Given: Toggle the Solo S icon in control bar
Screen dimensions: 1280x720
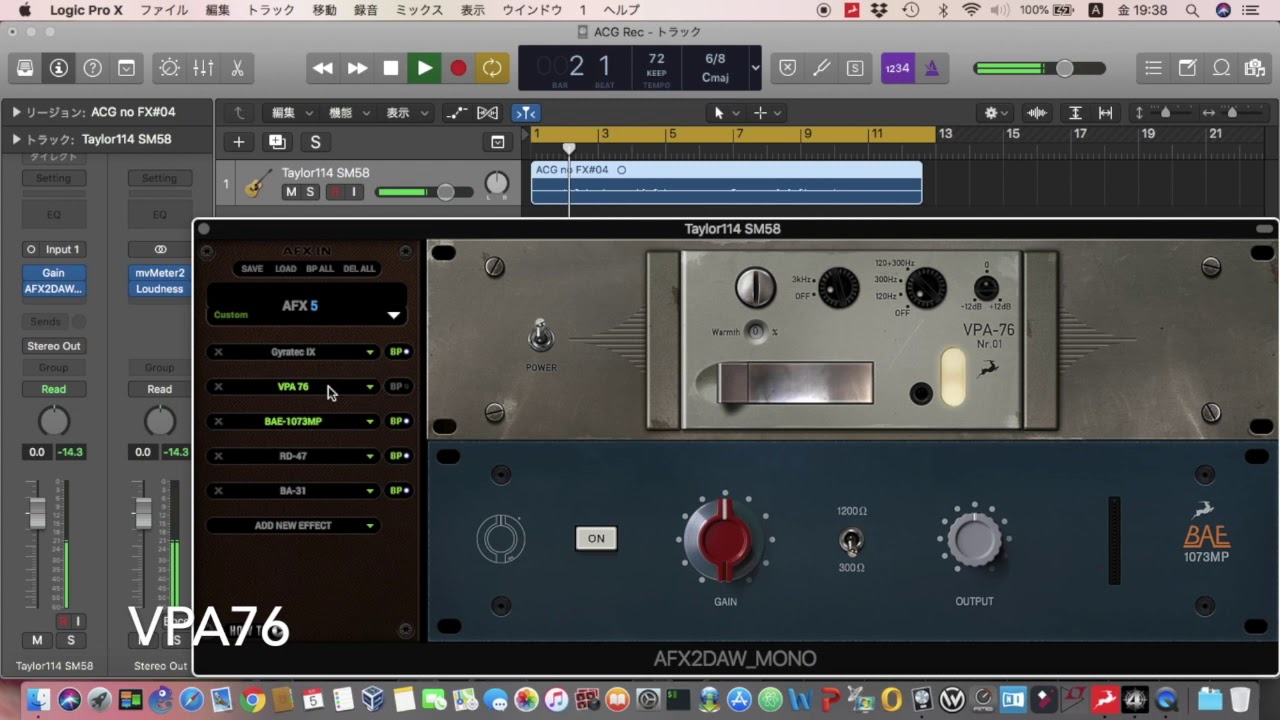Looking at the screenshot, I should tap(855, 68).
